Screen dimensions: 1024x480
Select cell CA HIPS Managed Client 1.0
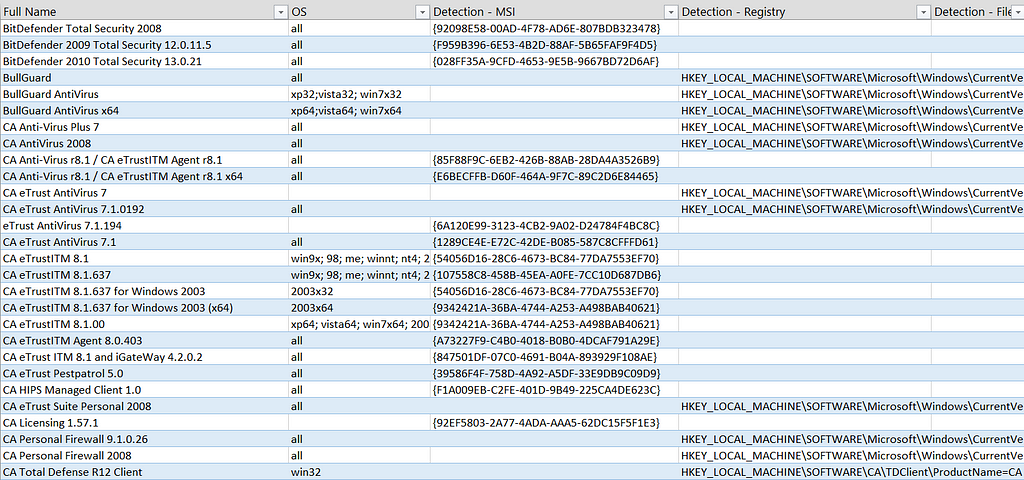tap(144, 390)
